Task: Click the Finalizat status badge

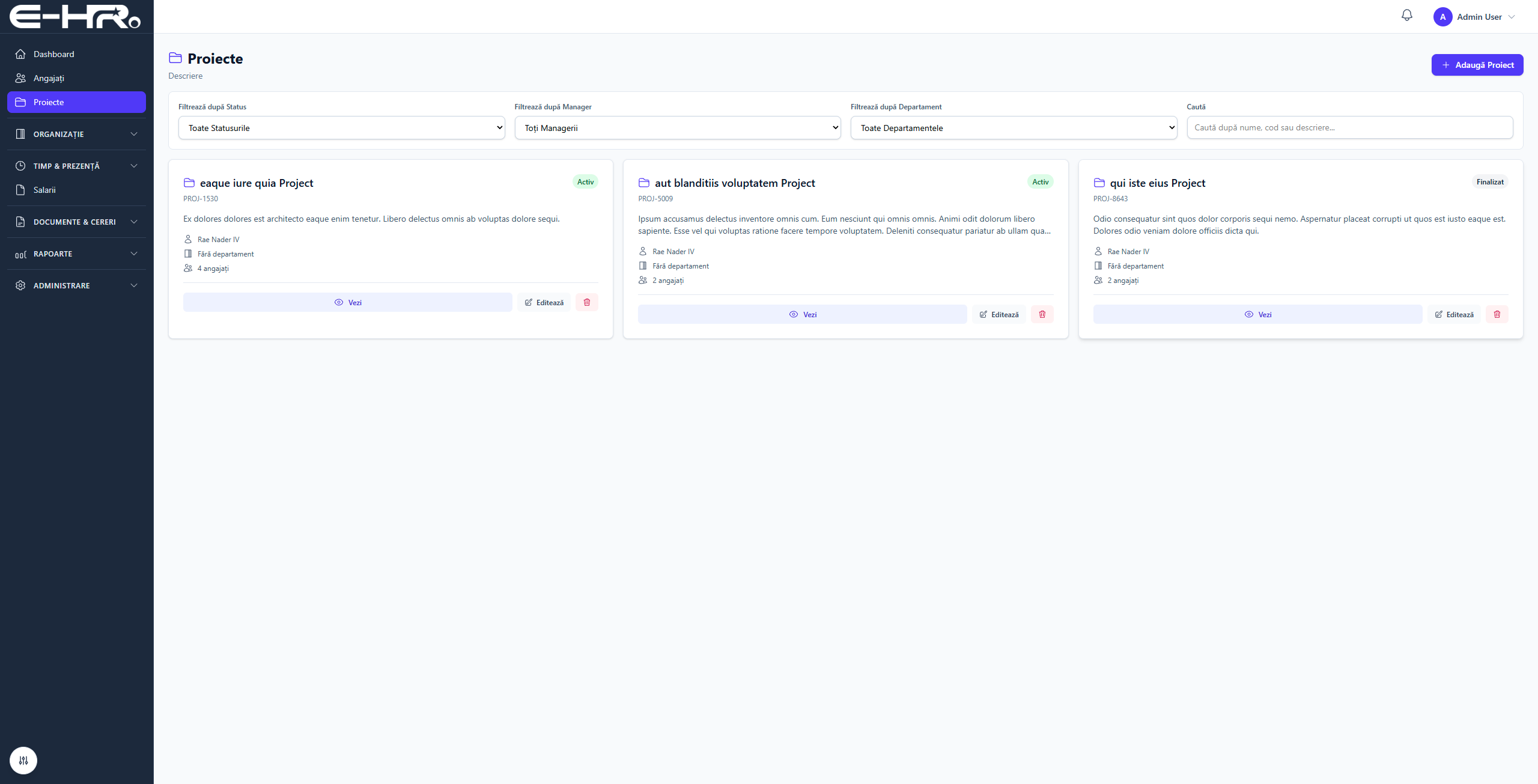Action: pyautogui.click(x=1490, y=182)
